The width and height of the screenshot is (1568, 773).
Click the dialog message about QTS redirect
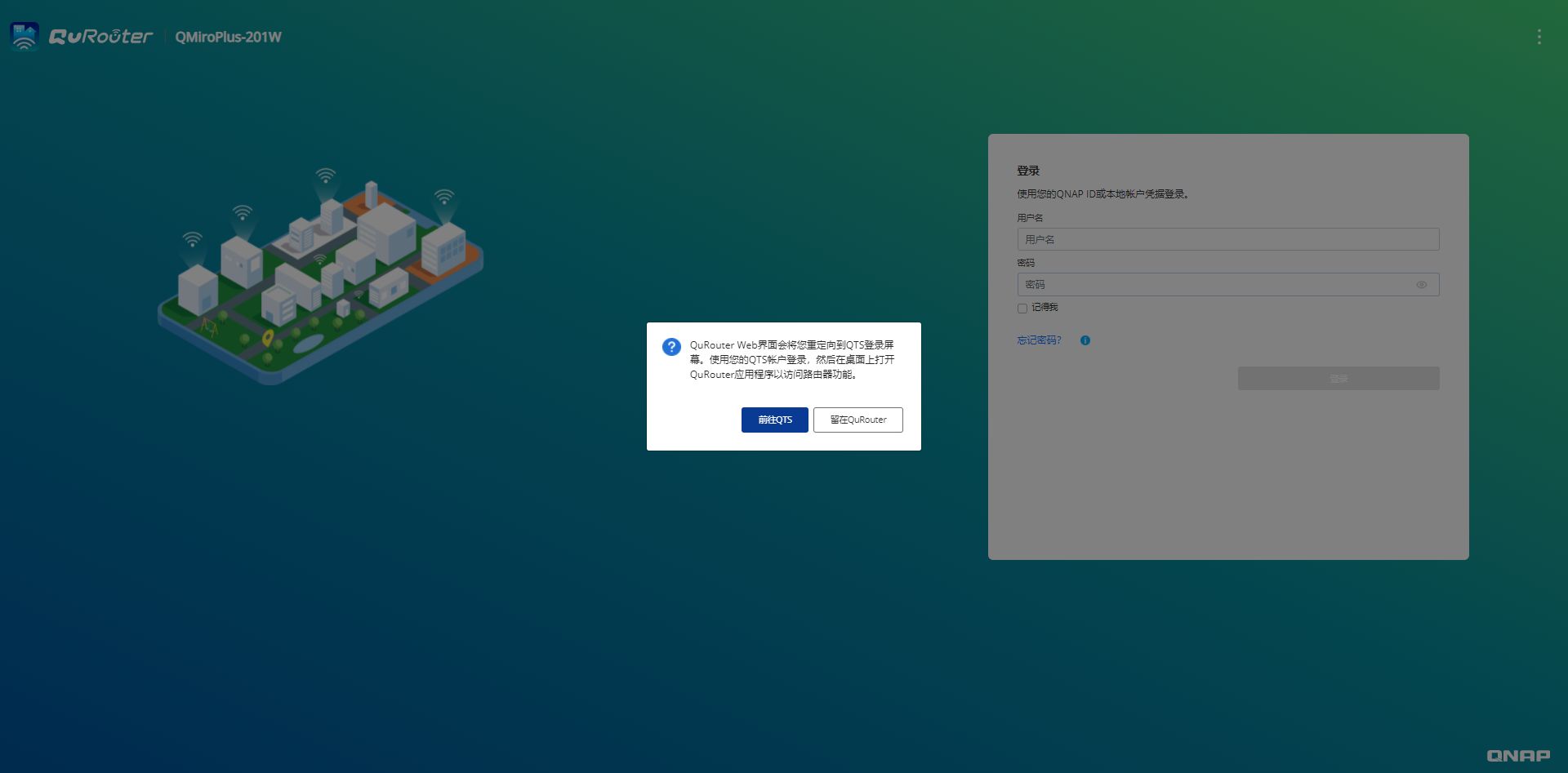click(792, 360)
